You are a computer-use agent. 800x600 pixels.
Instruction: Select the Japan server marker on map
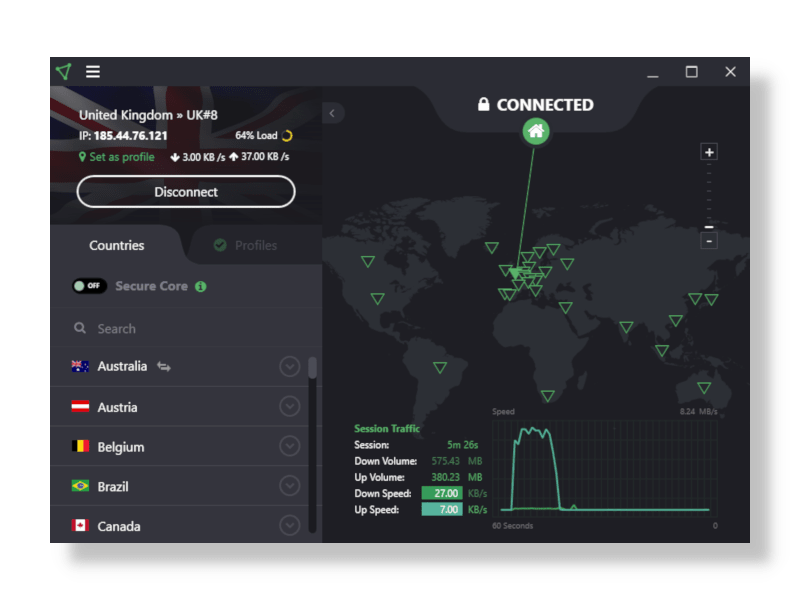click(711, 299)
